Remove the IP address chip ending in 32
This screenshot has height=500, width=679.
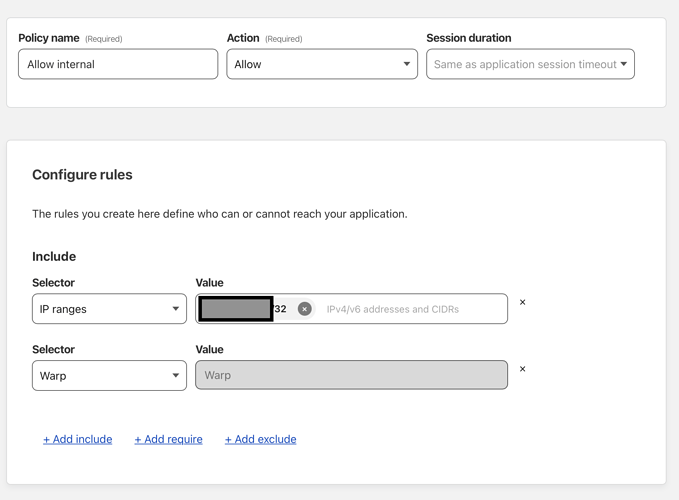(x=304, y=309)
